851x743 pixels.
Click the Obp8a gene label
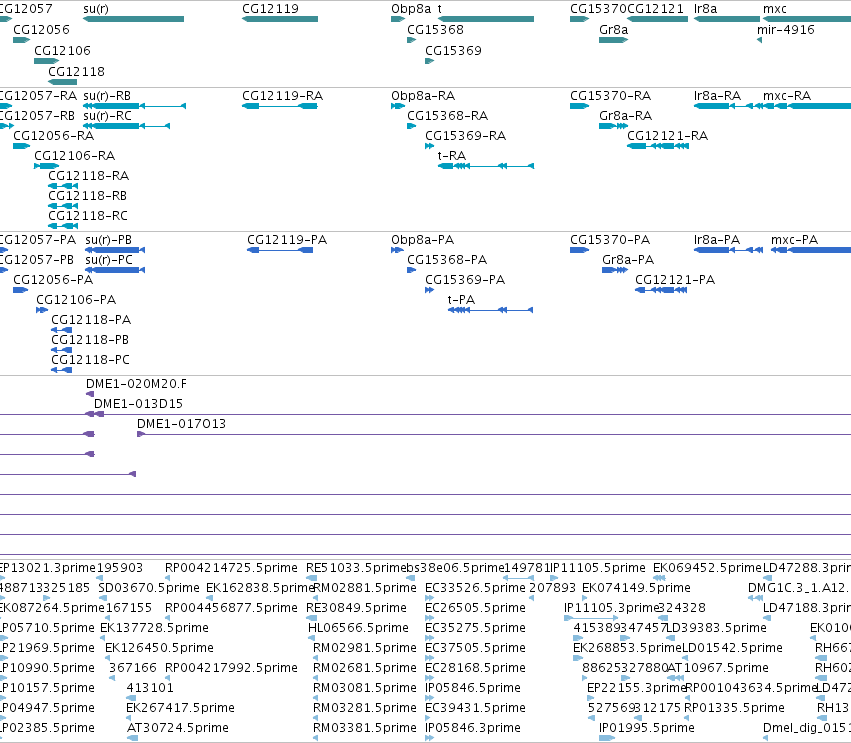(411, 9)
